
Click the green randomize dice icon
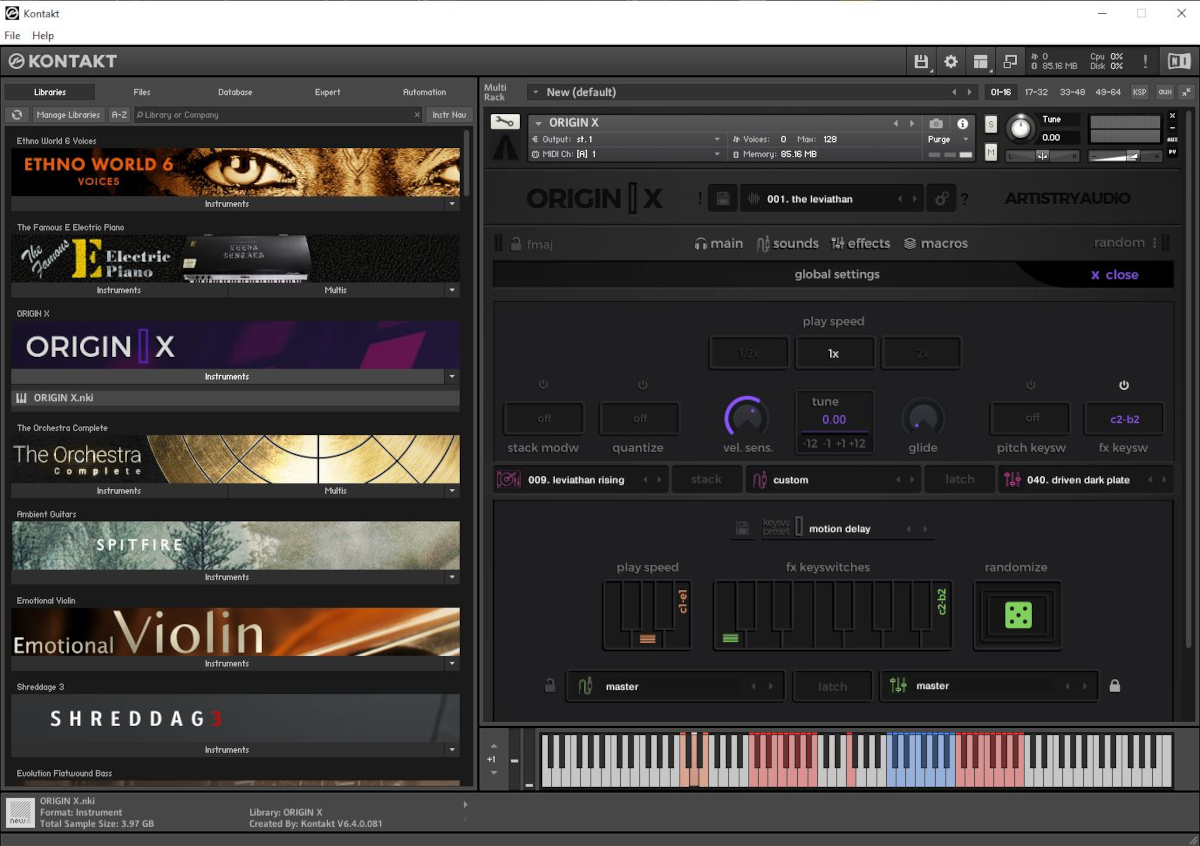pos(1018,615)
